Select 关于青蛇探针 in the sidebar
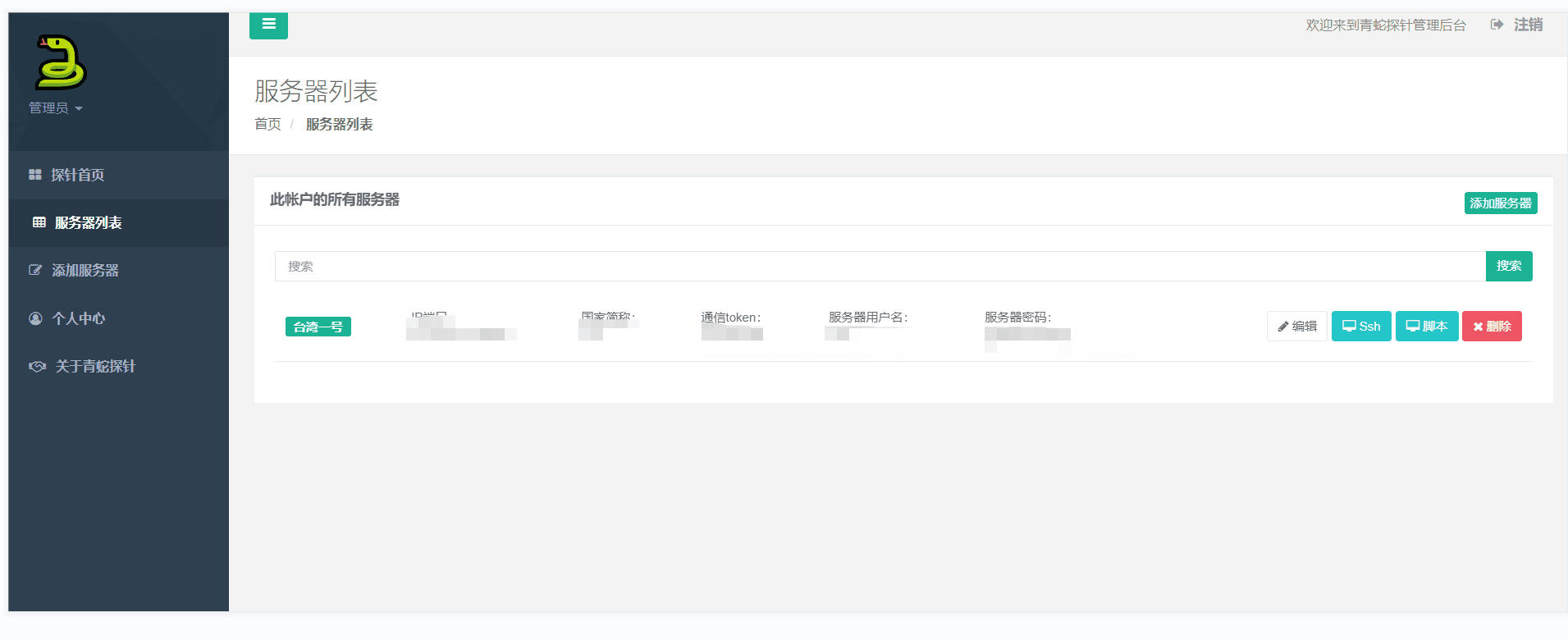1568x640 pixels. pos(95,366)
